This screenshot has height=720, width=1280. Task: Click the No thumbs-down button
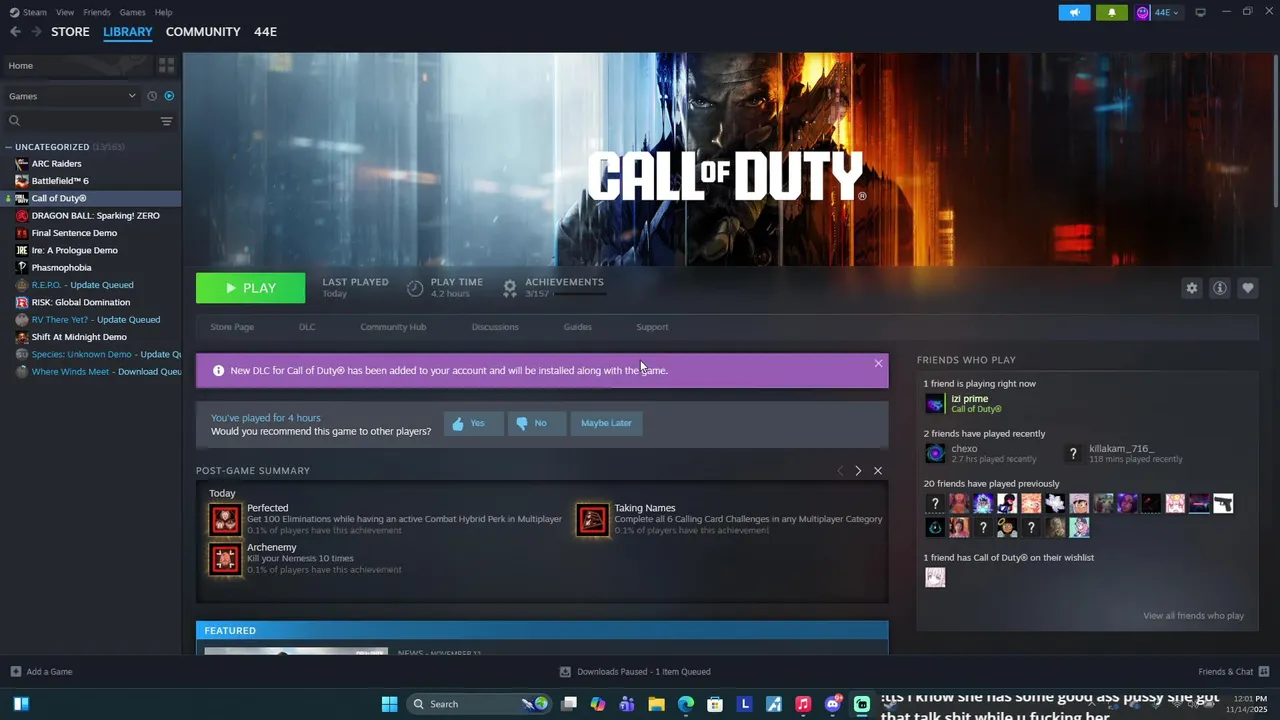click(x=536, y=423)
